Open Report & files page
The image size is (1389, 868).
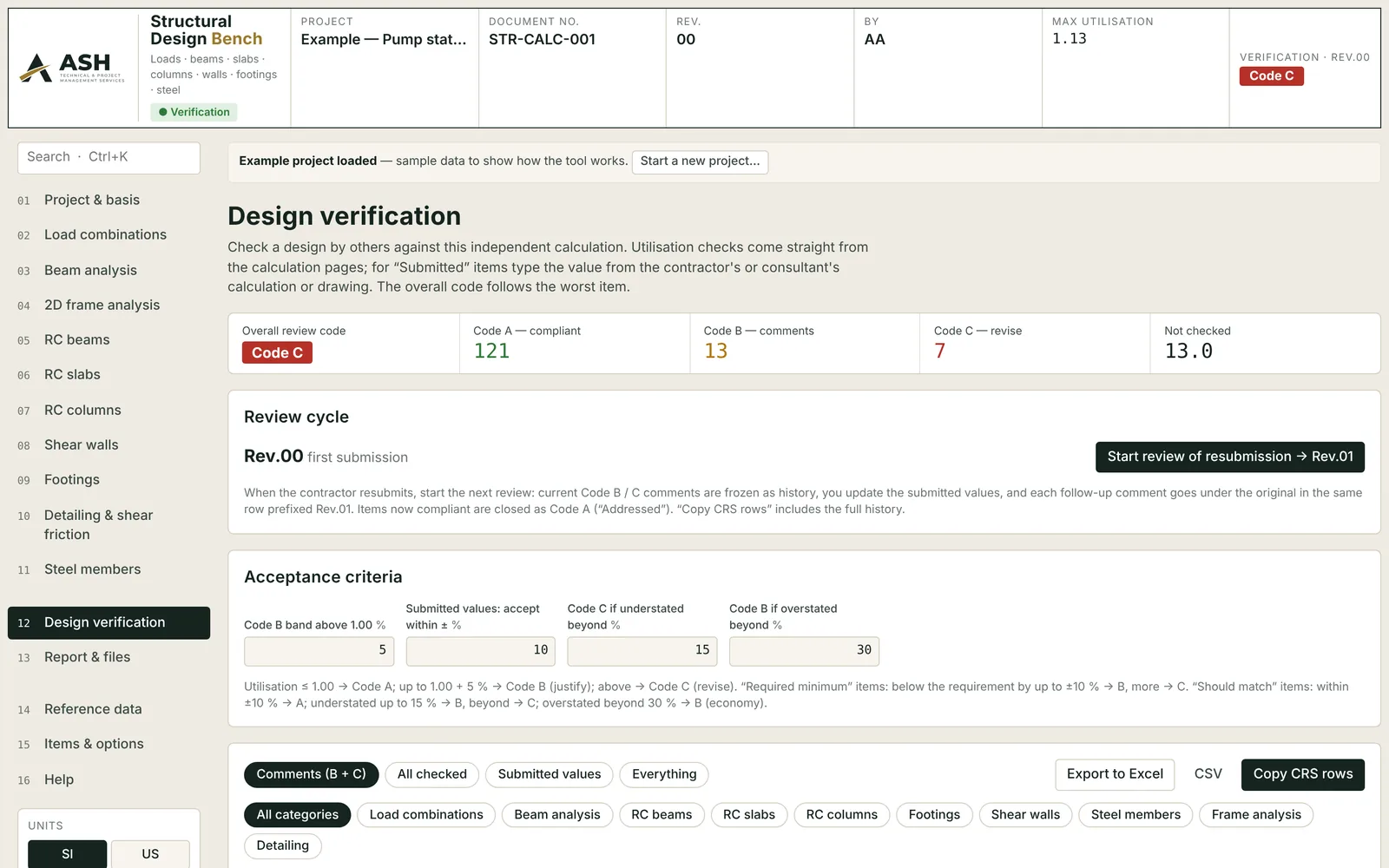pyautogui.click(x=109, y=657)
